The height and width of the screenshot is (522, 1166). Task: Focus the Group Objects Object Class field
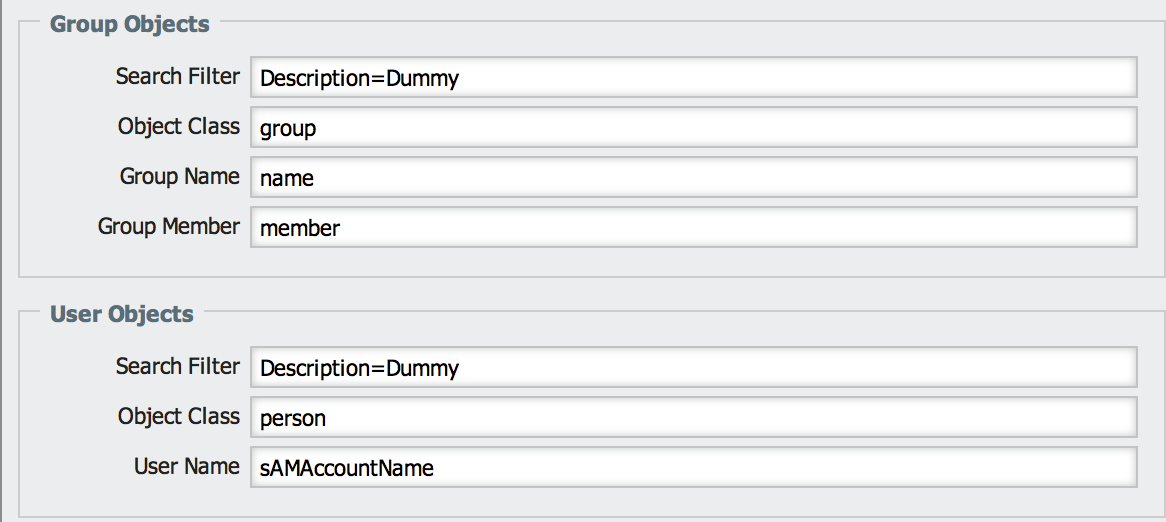coord(693,127)
